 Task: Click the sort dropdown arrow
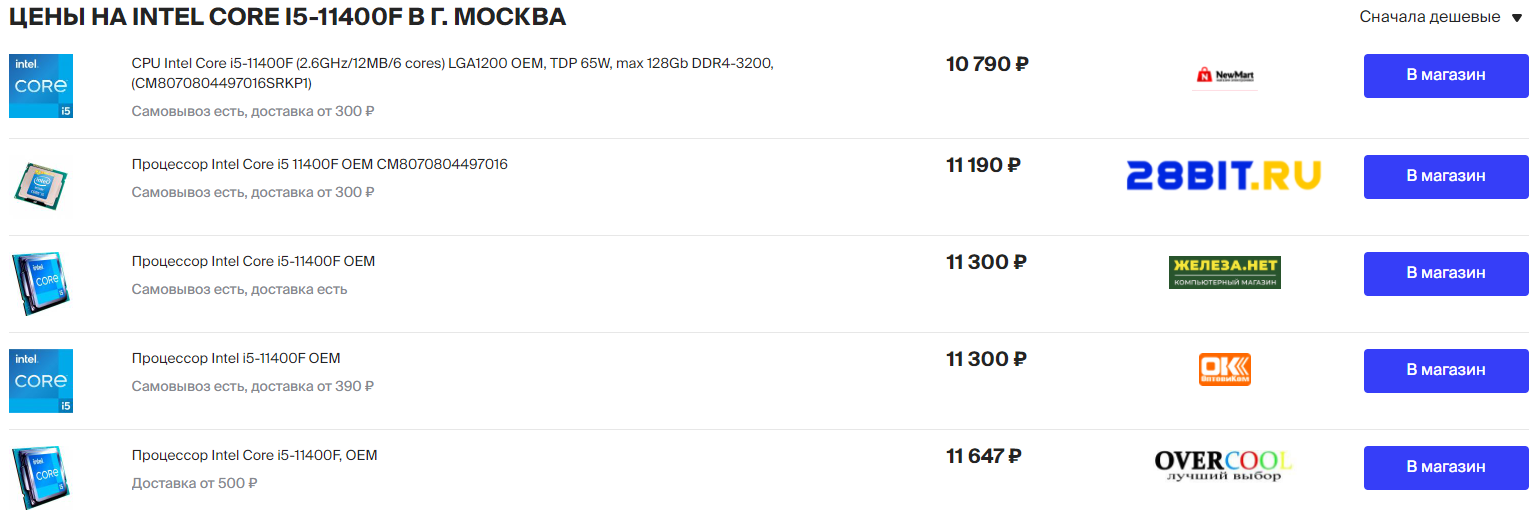1517,18
